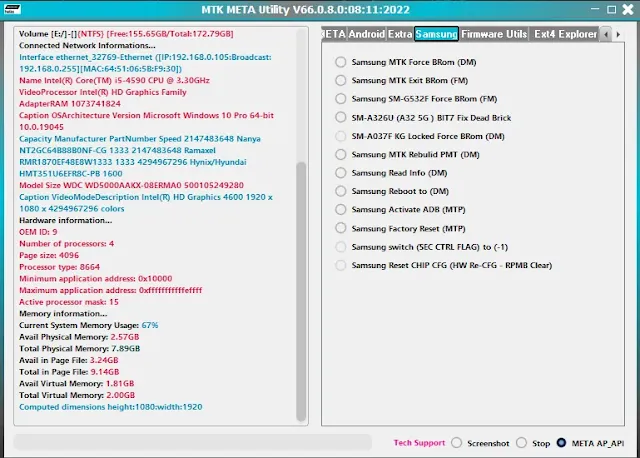Image resolution: width=640 pixels, height=458 pixels.
Task: Click the AdapterRAM 1073741824 line
Action: pyautogui.click(x=70, y=104)
